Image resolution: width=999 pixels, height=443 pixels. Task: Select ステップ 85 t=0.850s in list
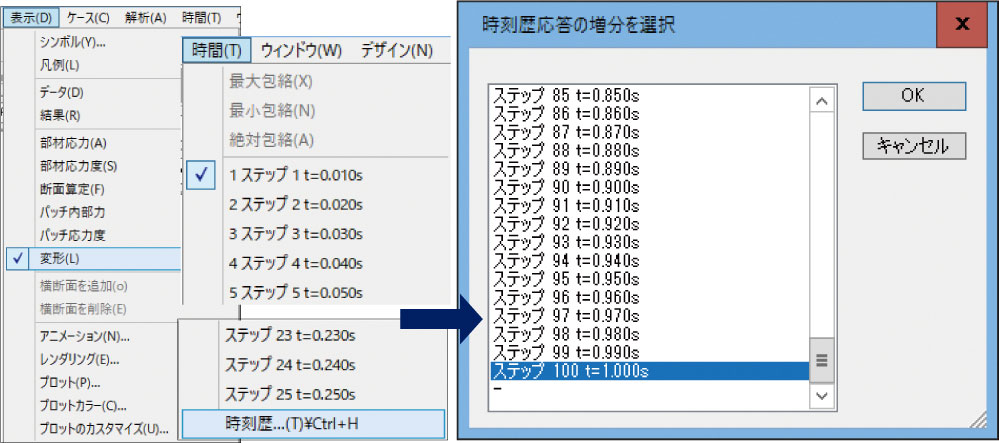(650, 96)
